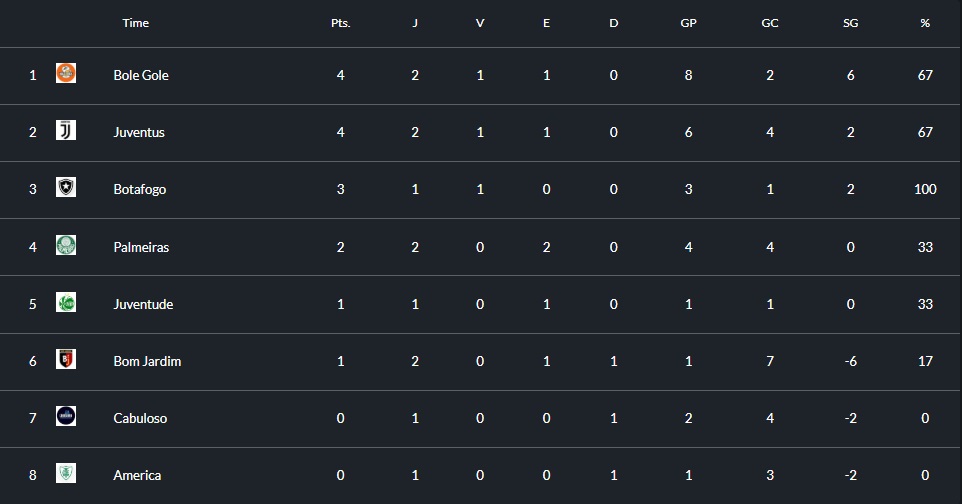This screenshot has width=962, height=504.
Task: Select the SG column header
Action: pyautogui.click(x=850, y=23)
